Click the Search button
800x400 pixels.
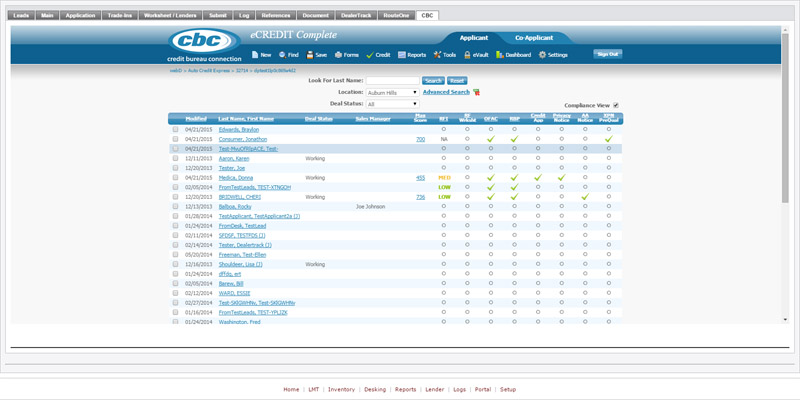coord(433,81)
